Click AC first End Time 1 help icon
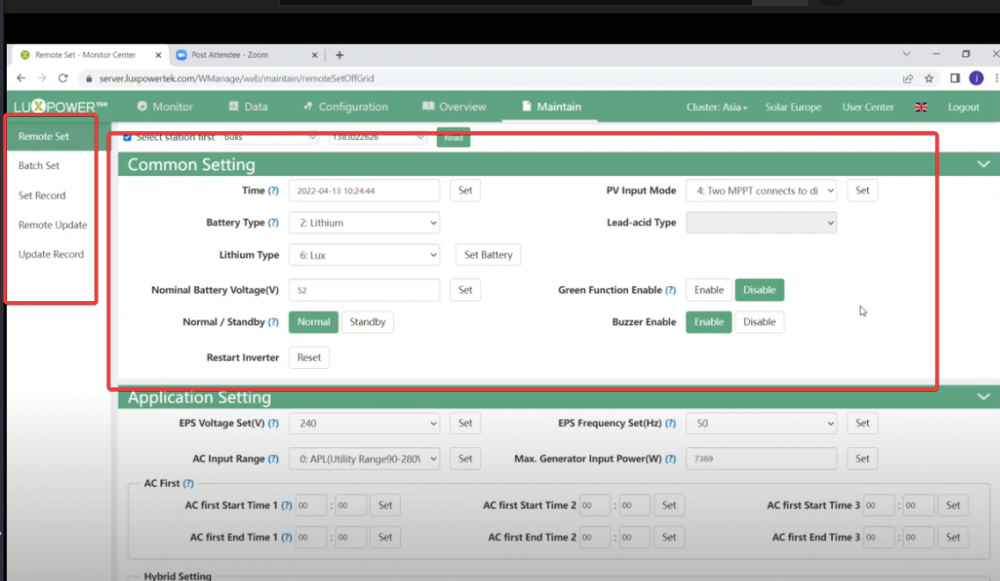The width and height of the screenshot is (1000, 581). 287,537
